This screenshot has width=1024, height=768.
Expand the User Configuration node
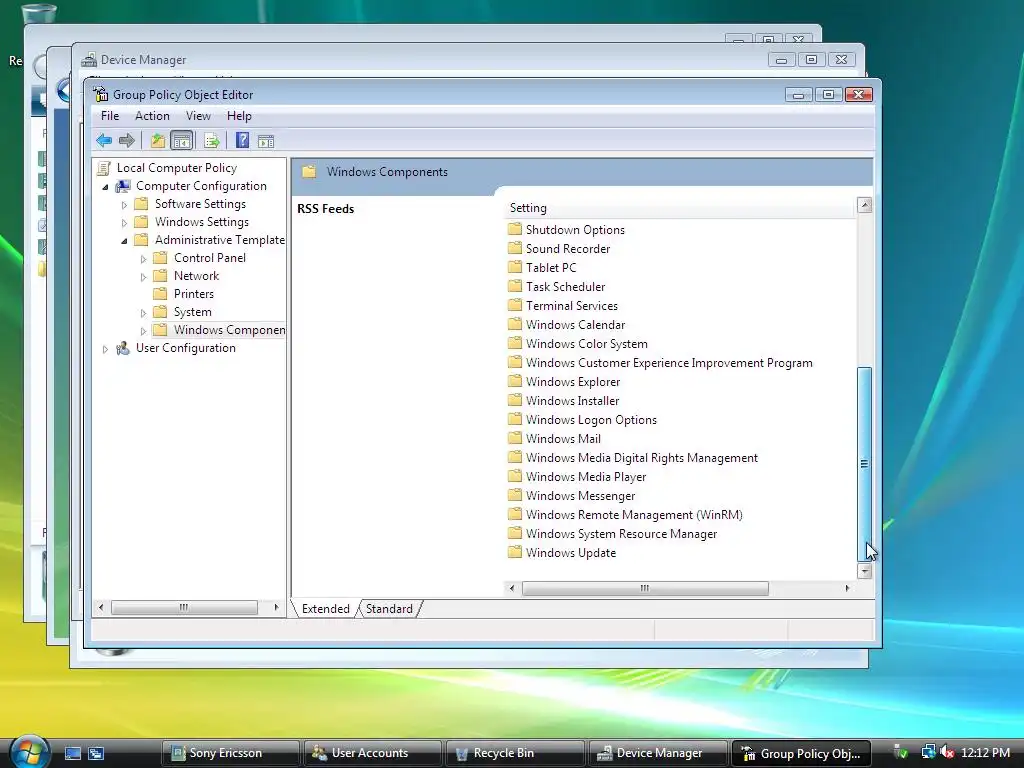click(105, 349)
